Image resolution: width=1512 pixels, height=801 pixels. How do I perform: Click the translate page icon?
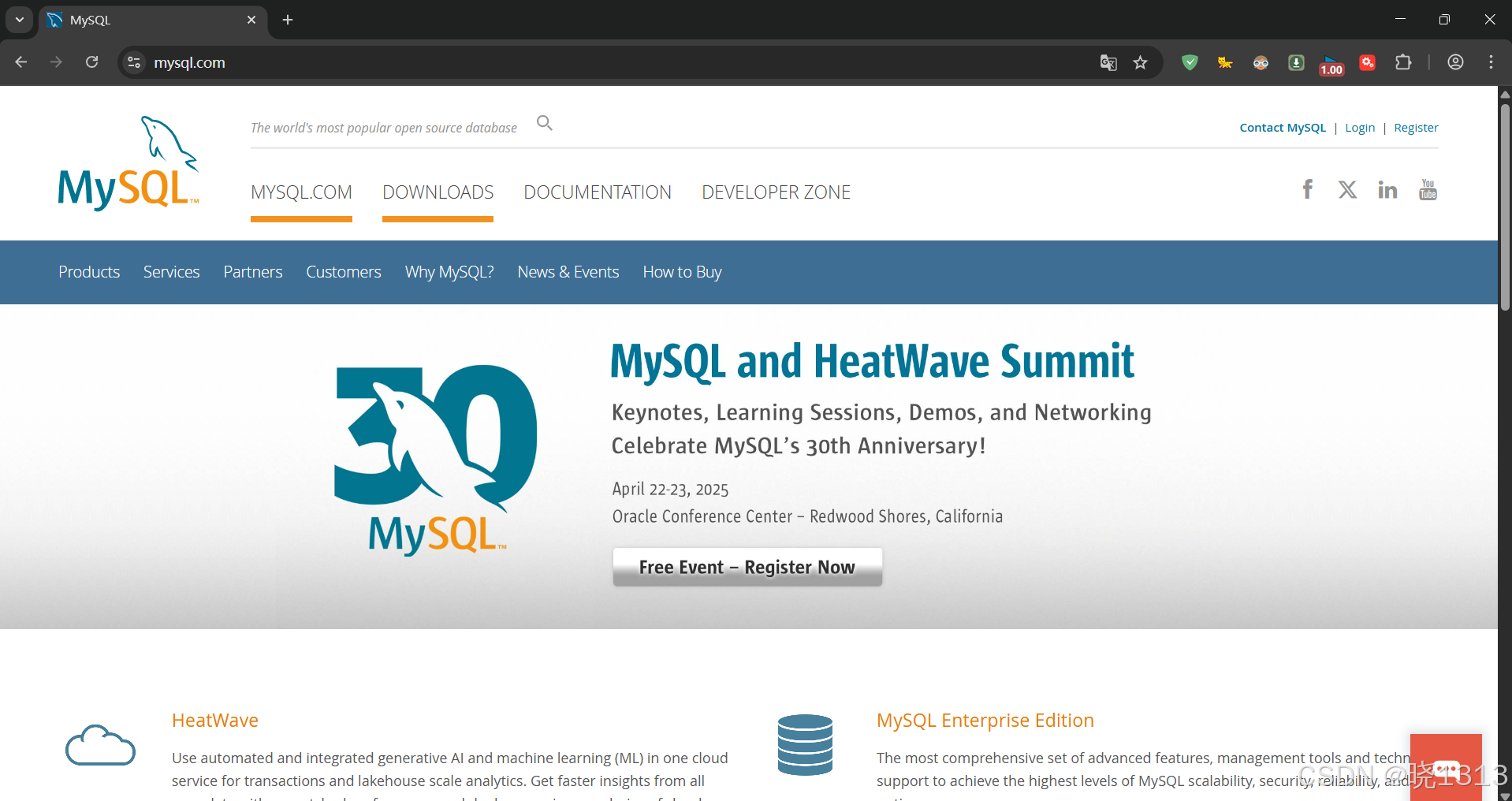1108,62
